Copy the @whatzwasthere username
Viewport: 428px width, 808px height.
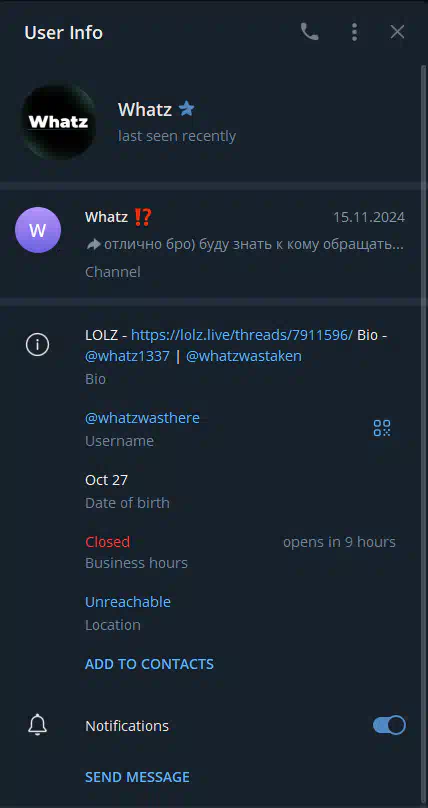click(x=142, y=418)
